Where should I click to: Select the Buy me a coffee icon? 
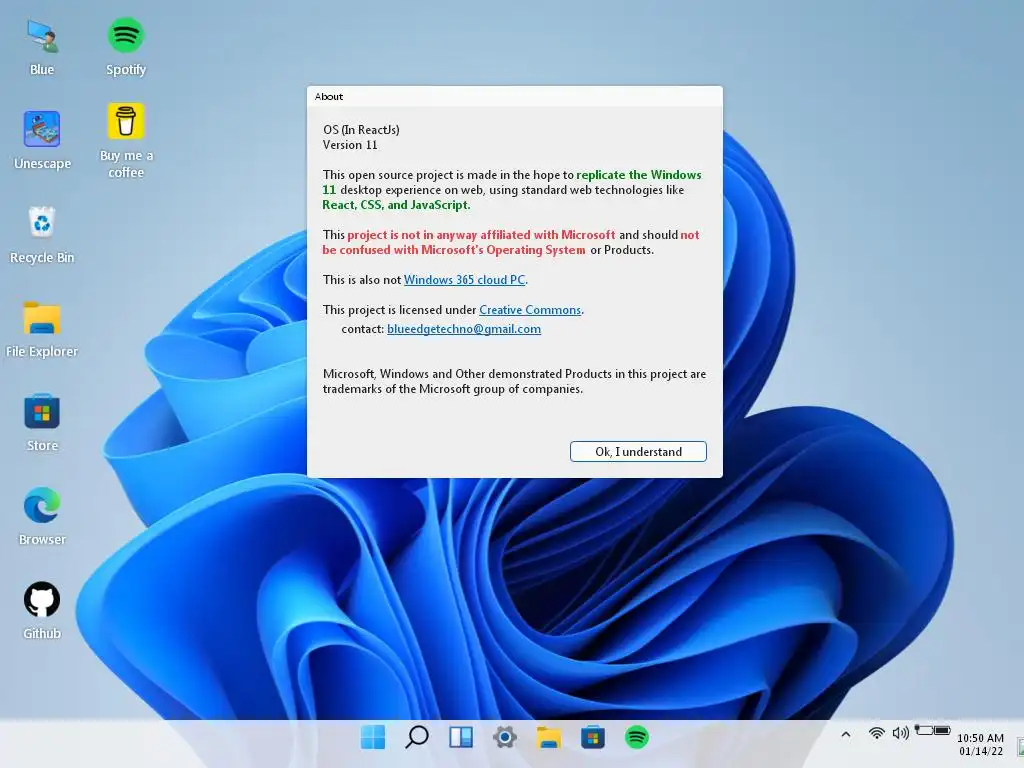125,140
